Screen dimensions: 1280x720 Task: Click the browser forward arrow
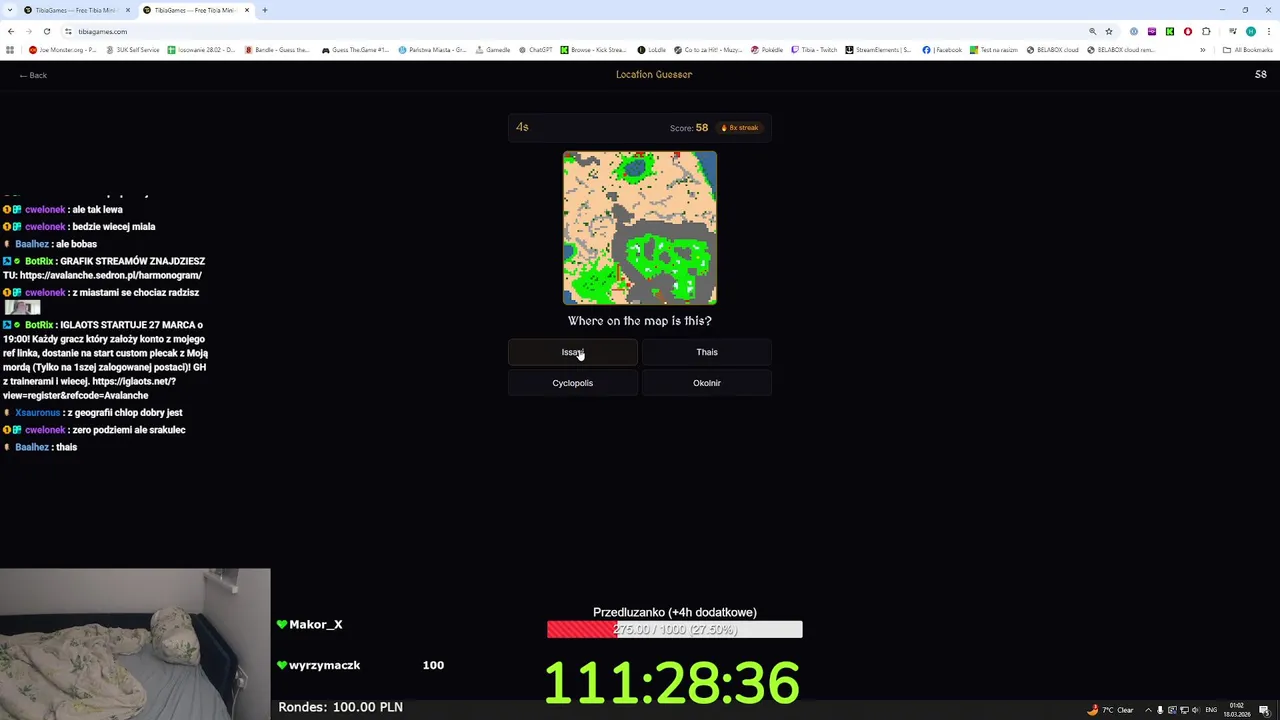coord(28,31)
